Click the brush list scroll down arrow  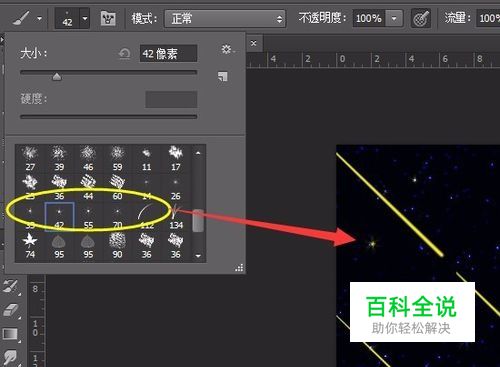198,256
